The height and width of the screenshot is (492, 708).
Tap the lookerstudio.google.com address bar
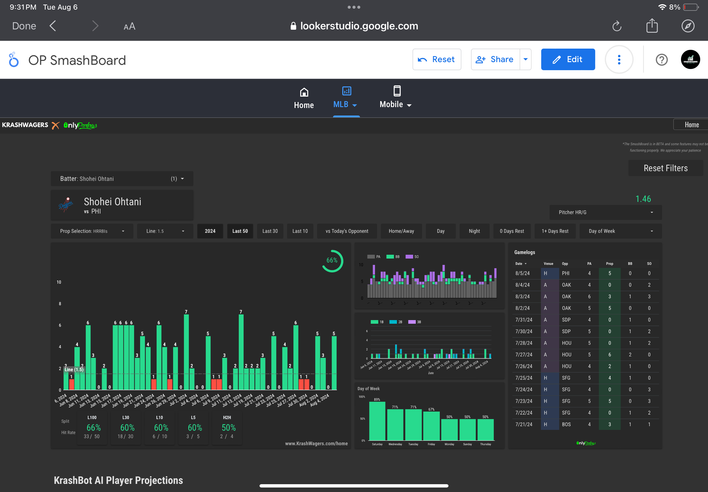(354, 26)
